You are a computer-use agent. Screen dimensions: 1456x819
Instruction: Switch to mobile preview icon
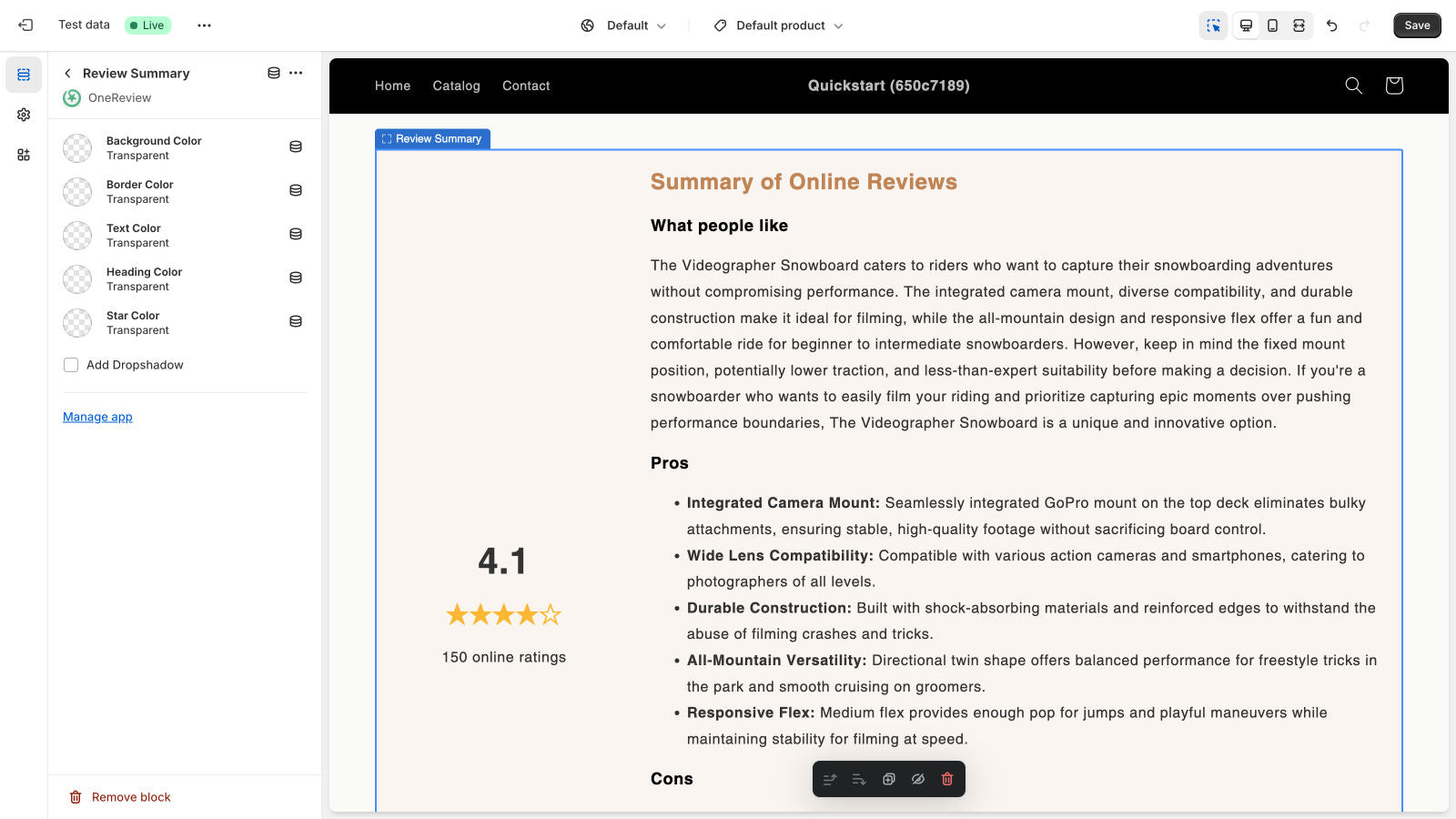click(x=1271, y=25)
